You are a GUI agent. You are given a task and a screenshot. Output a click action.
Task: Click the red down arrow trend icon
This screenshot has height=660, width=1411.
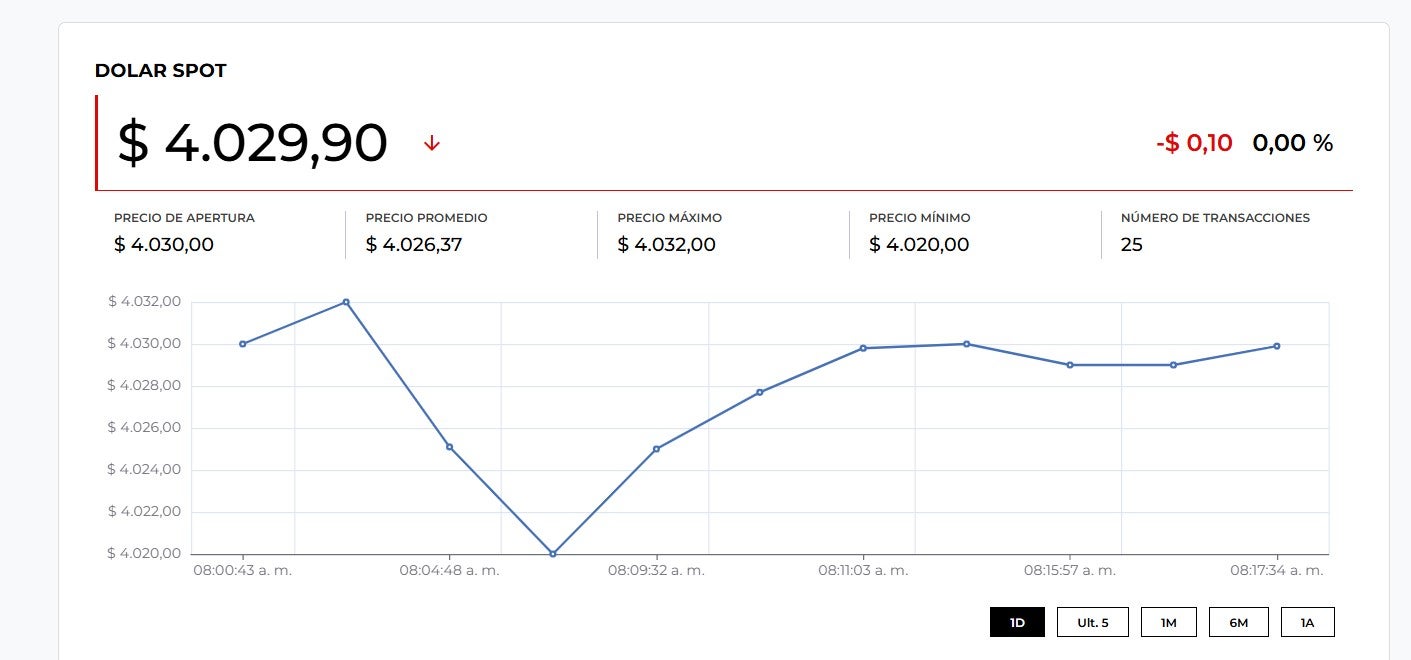click(x=432, y=143)
